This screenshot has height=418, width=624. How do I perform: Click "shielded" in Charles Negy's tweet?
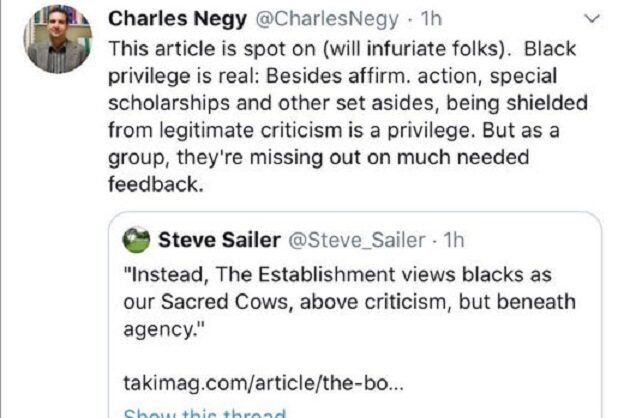coord(547,103)
